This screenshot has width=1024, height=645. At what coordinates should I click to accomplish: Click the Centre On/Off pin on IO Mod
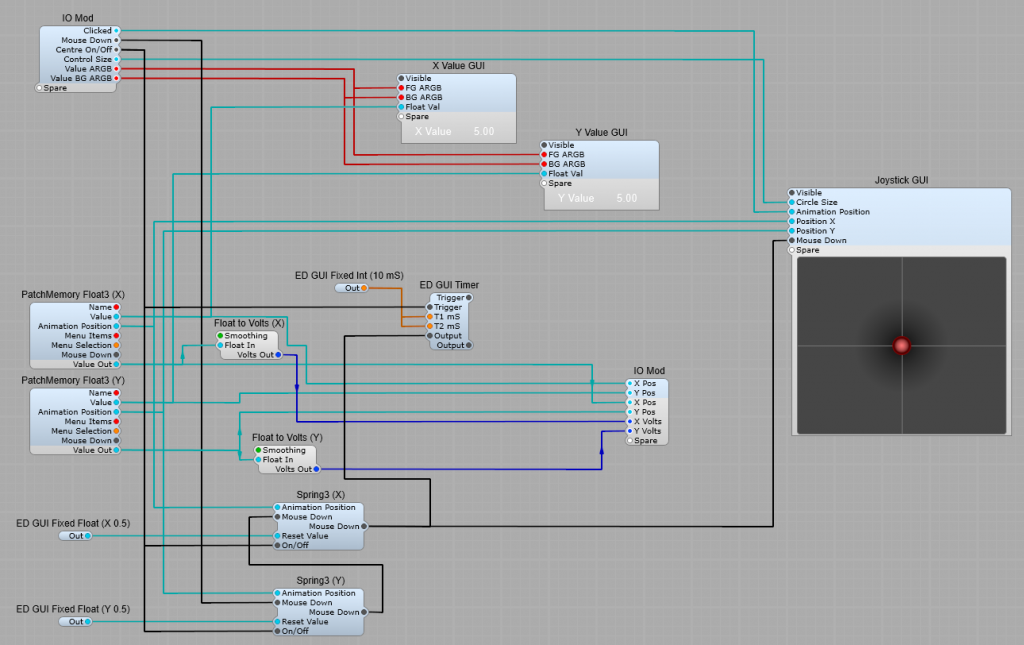pos(117,50)
